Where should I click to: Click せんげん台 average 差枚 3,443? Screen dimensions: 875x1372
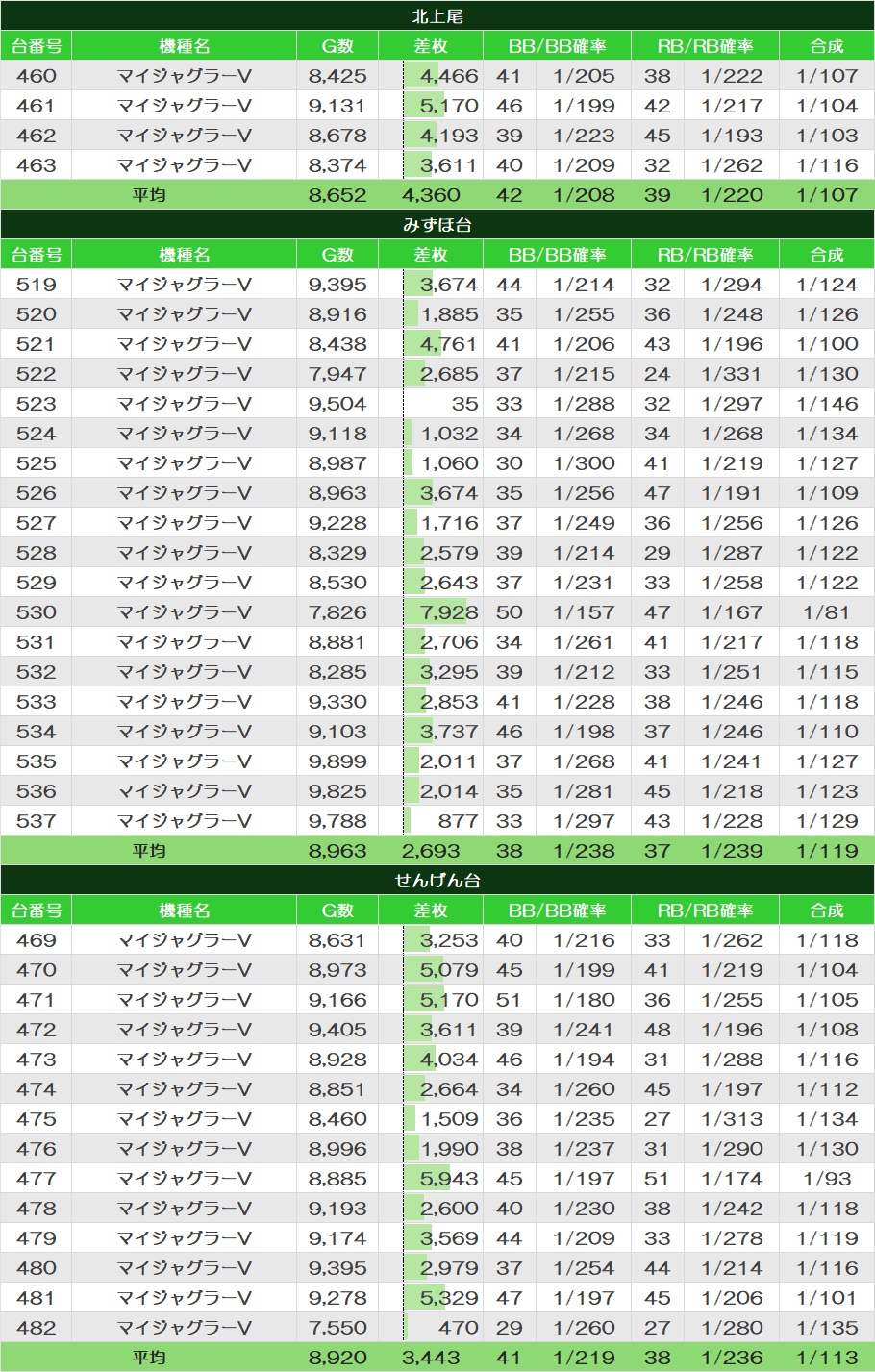(x=431, y=1358)
